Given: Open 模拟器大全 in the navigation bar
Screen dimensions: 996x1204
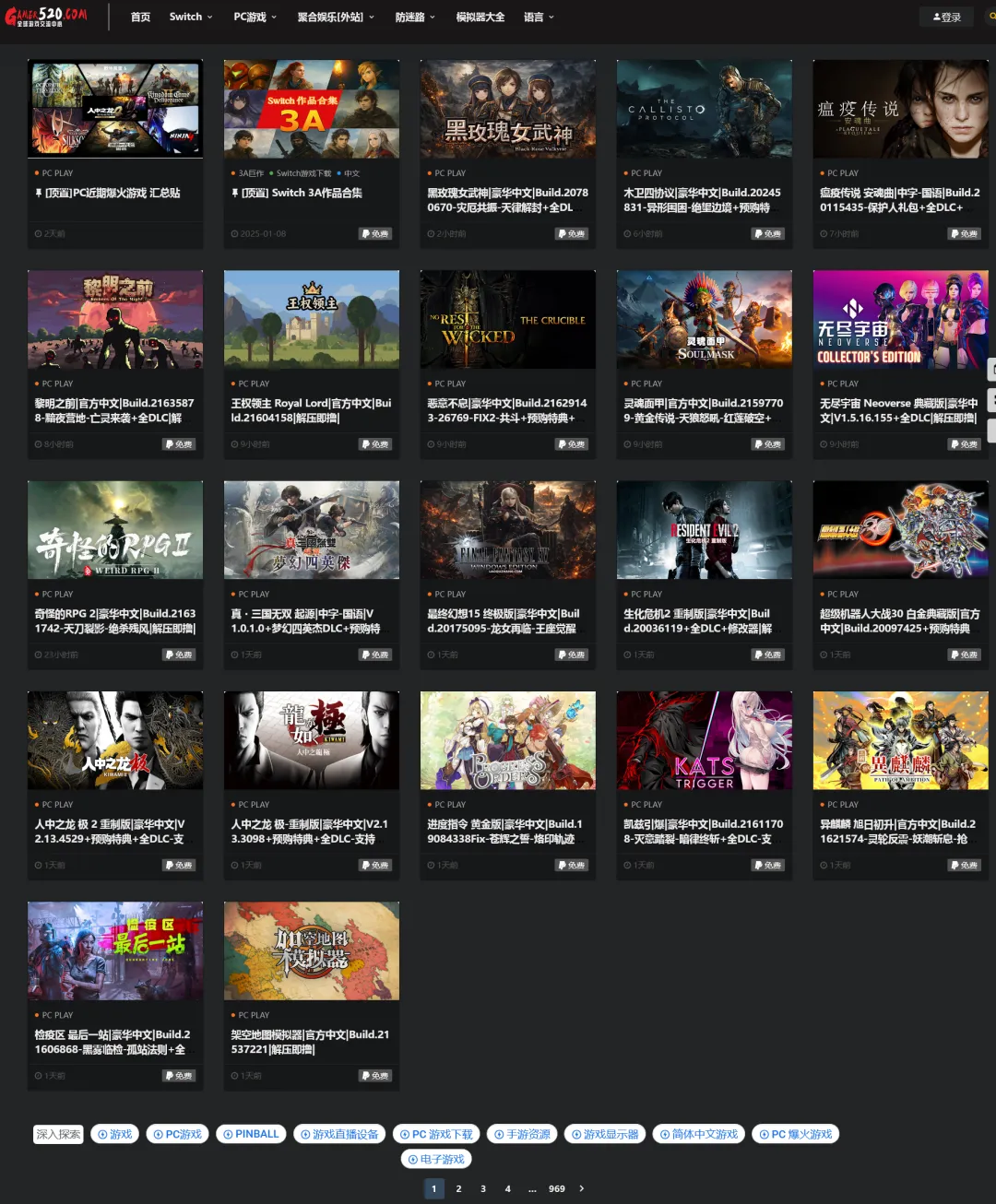Looking at the screenshot, I should (480, 17).
